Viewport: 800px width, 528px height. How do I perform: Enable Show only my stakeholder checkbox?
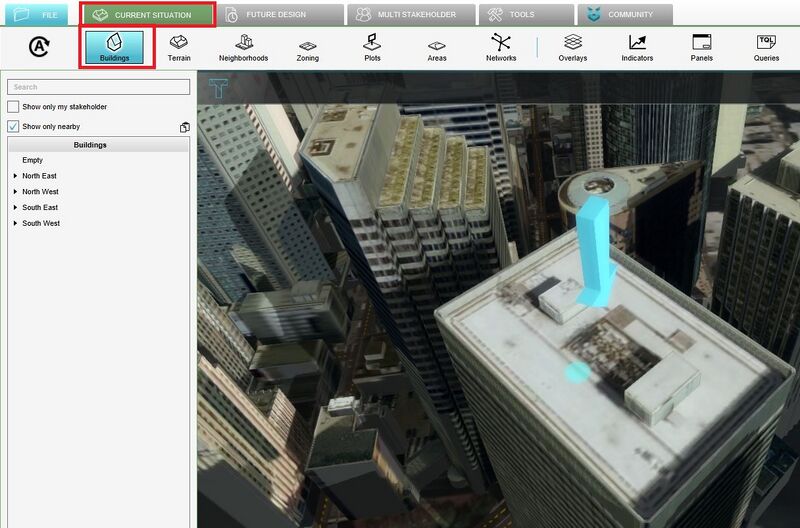click(13, 107)
